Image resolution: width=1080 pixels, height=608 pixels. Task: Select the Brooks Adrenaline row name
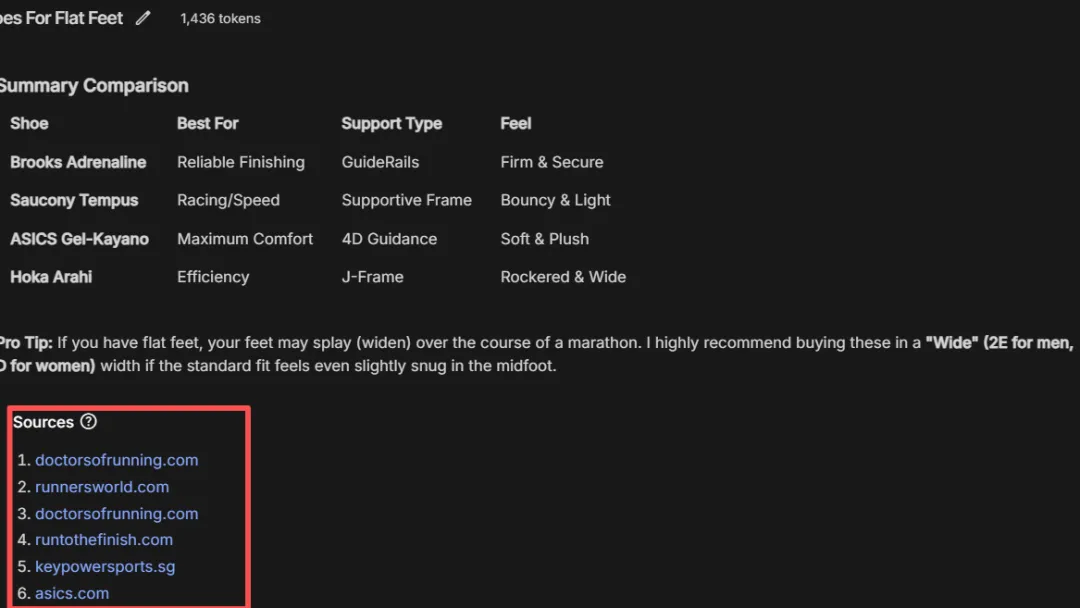pos(78,162)
